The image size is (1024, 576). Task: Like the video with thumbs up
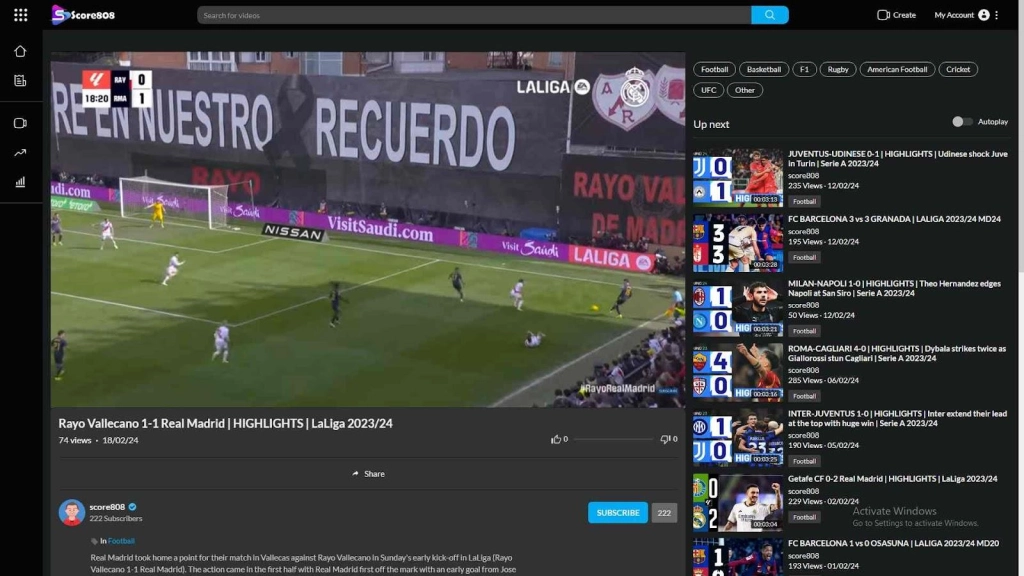[556, 440]
